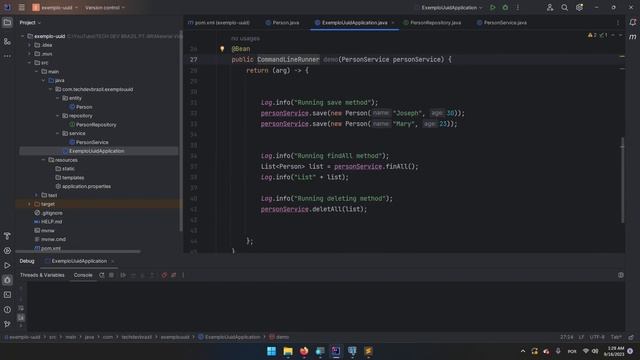Select the Console tab
640x360 pixels.
point(83,275)
